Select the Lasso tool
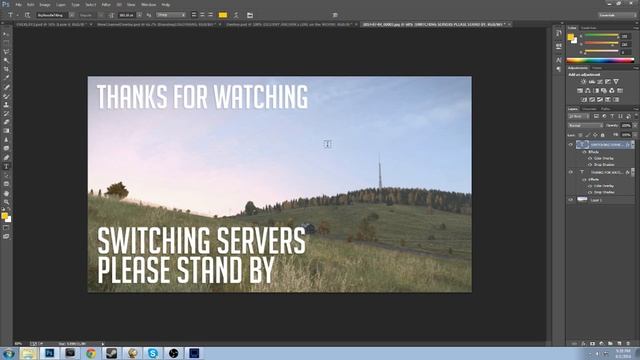640x360 pixels. (x=6, y=52)
